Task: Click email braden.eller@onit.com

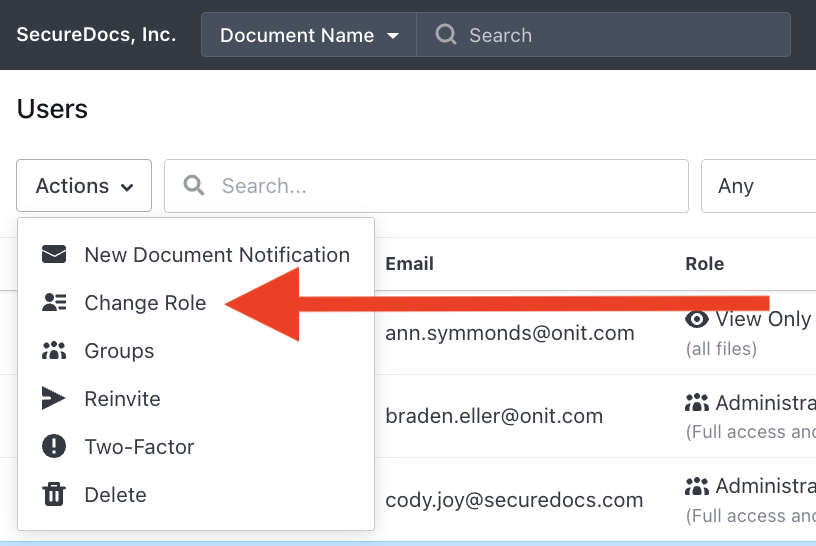Action: (494, 416)
